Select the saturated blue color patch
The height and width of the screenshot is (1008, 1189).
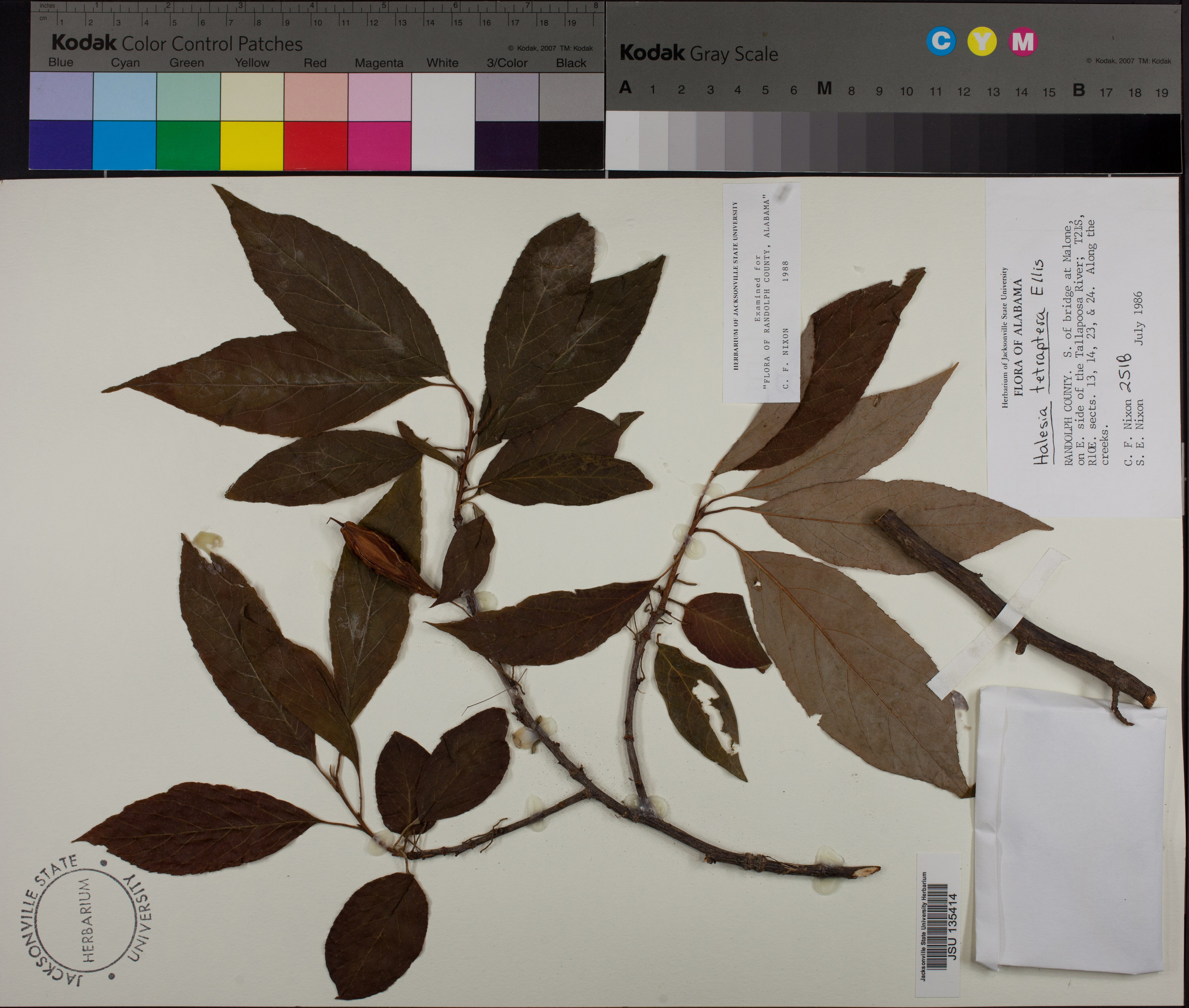click(61, 145)
